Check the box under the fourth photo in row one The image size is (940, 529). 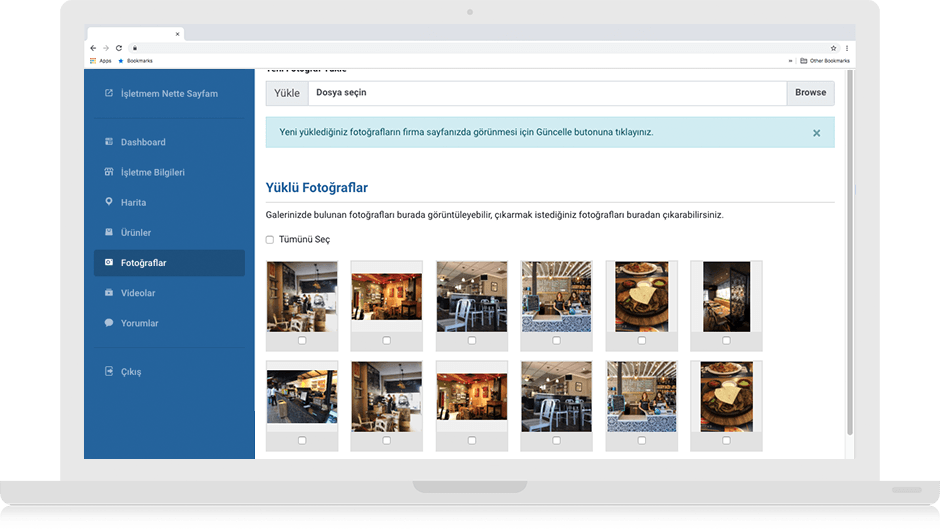point(556,340)
